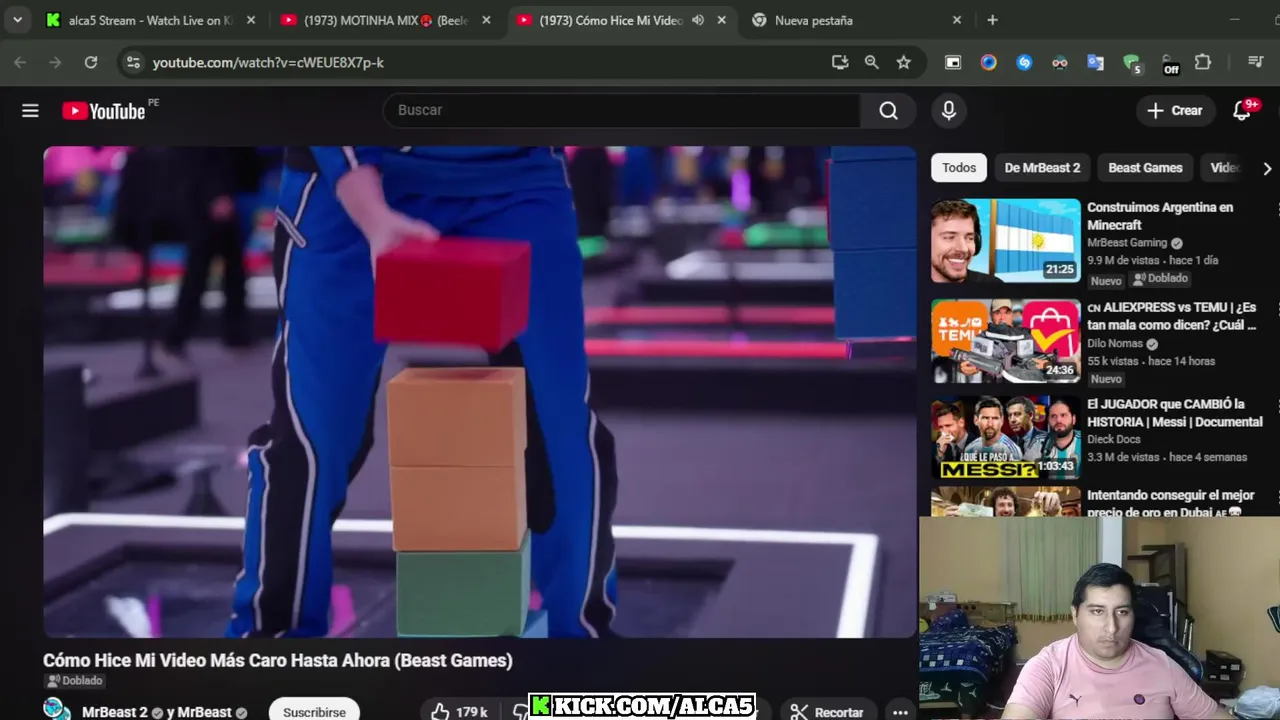1280x720 pixels.
Task: Open media controls in Chrome toolbar
Action: tap(1256, 62)
